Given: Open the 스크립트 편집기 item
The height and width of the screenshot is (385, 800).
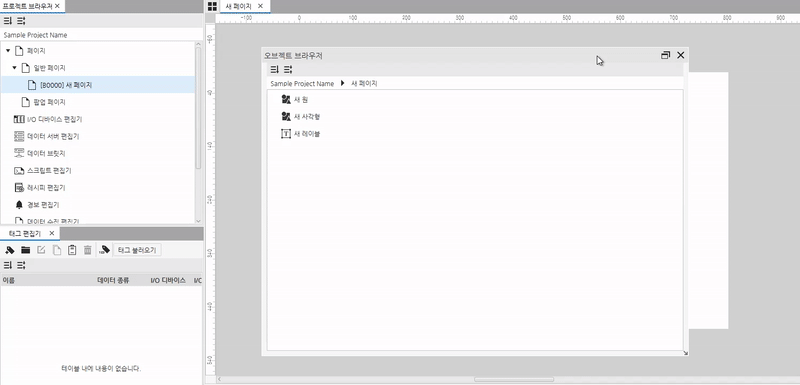Looking at the screenshot, I should pos(49,170).
